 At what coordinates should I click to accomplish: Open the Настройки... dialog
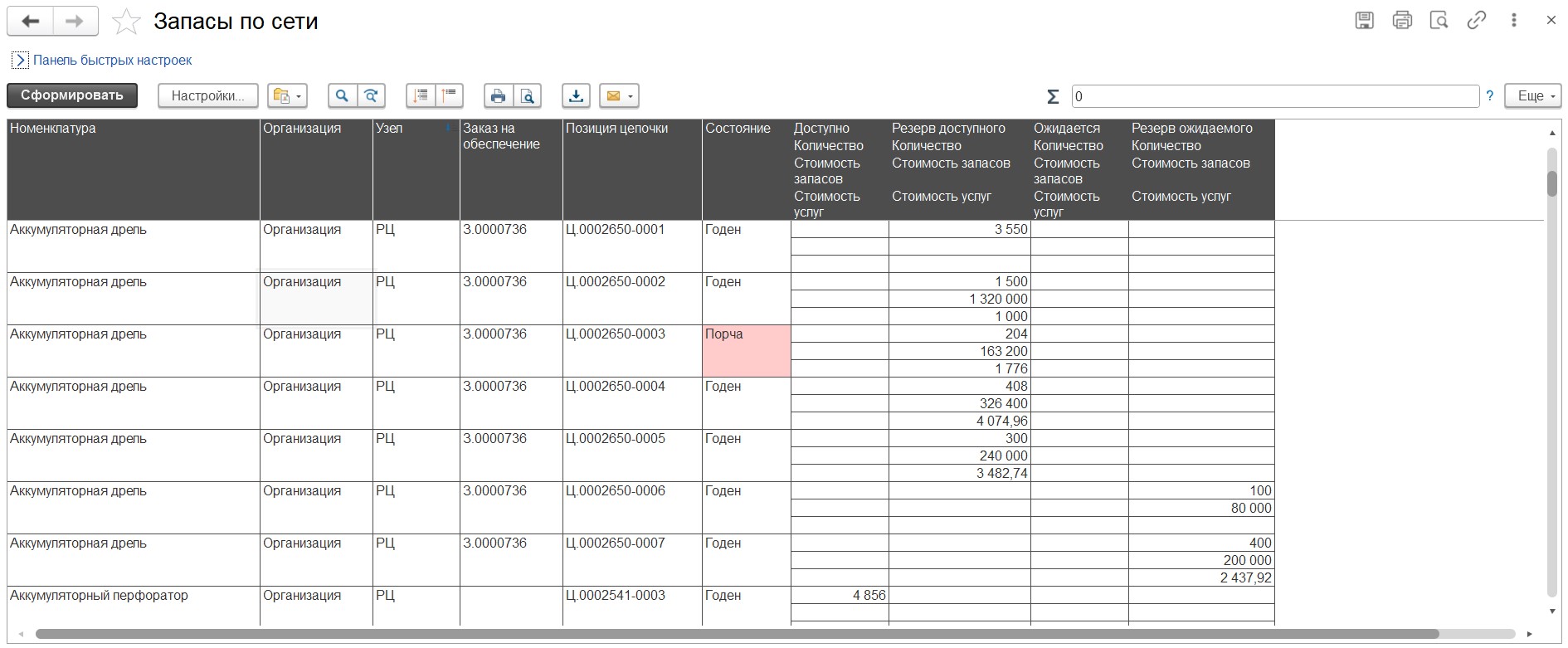207,96
